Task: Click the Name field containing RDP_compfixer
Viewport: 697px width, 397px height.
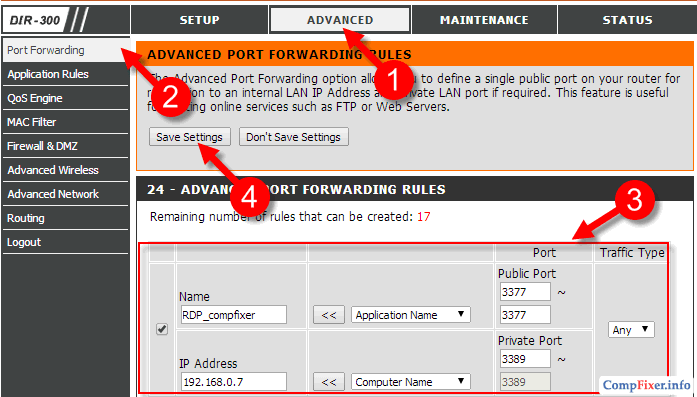Action: tap(233, 315)
